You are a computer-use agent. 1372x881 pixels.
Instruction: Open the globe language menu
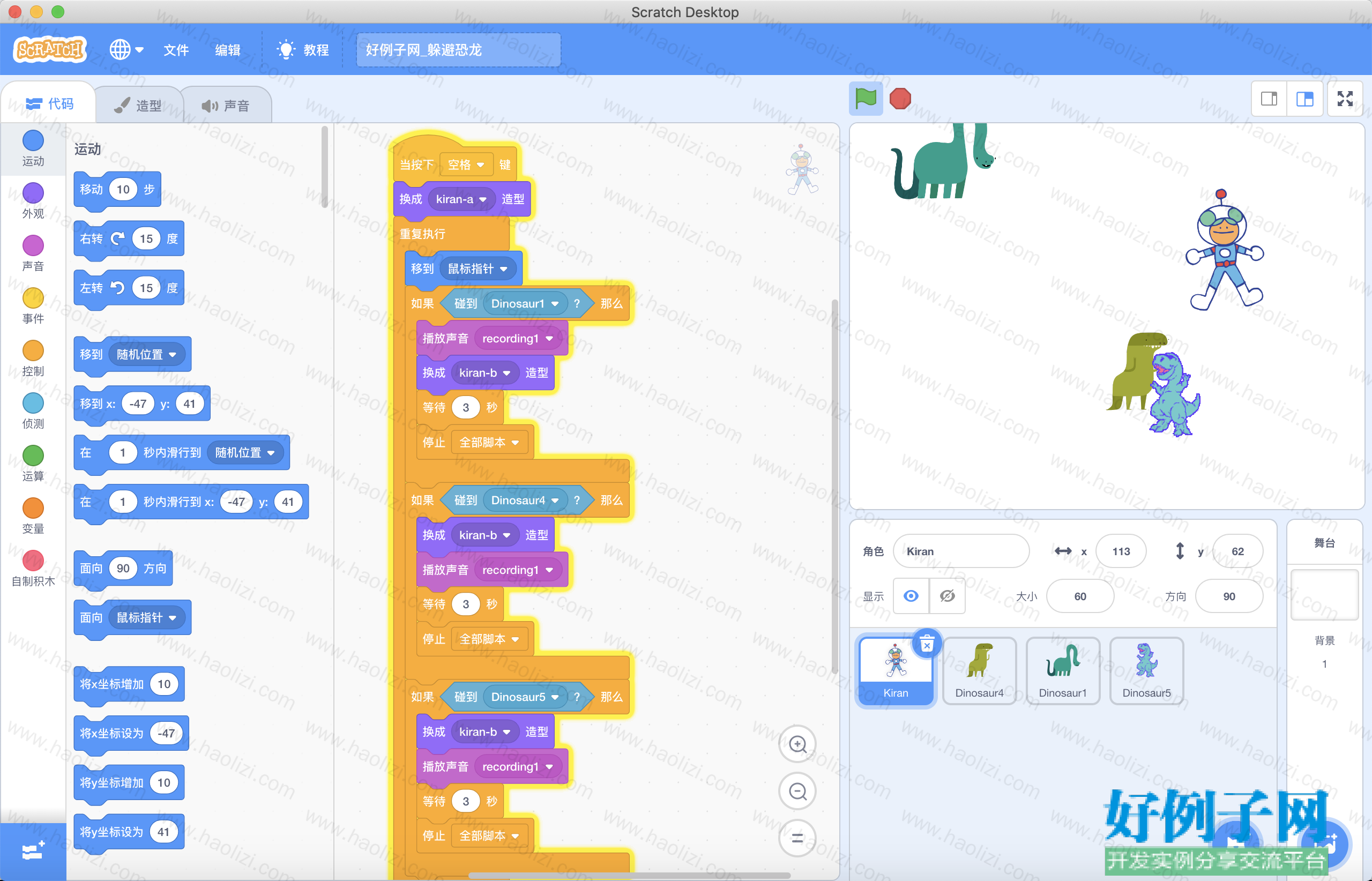click(126, 50)
